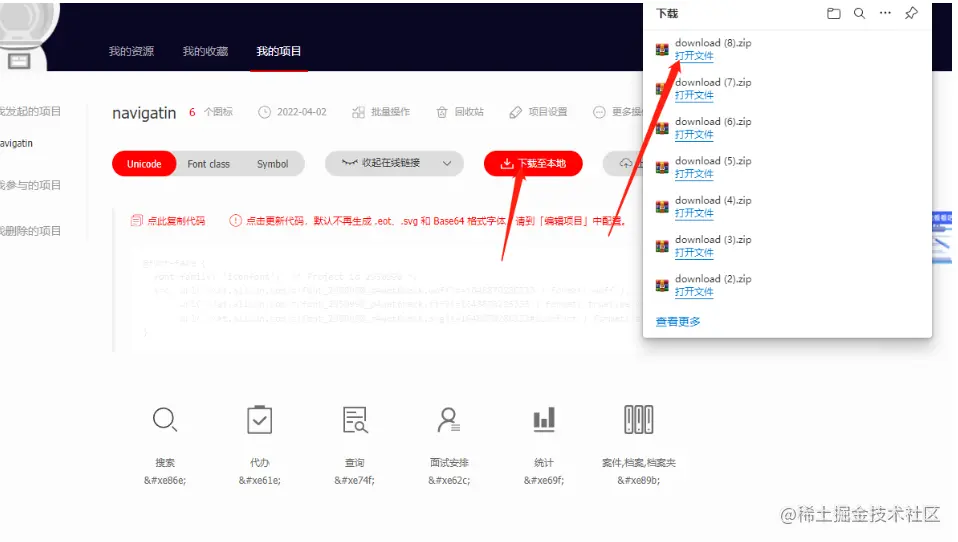The width and height of the screenshot is (958, 542).
Task: Click download (4).zip file name
Action: click(713, 200)
